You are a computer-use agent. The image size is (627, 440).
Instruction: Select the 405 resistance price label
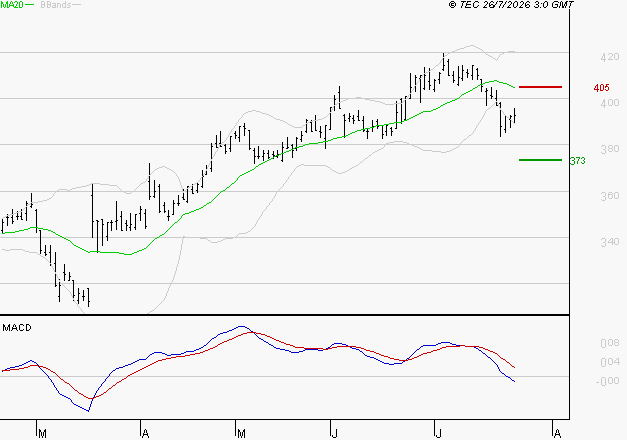click(601, 88)
